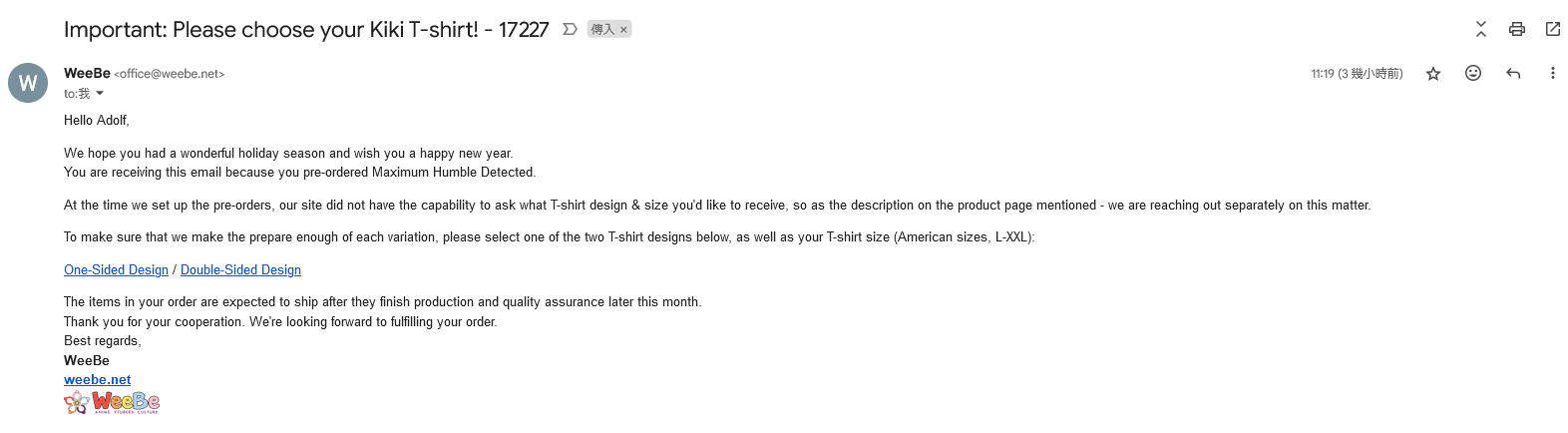The image size is (1568, 433).
Task: Reply to WeeBe's message
Action: click(x=1512, y=73)
